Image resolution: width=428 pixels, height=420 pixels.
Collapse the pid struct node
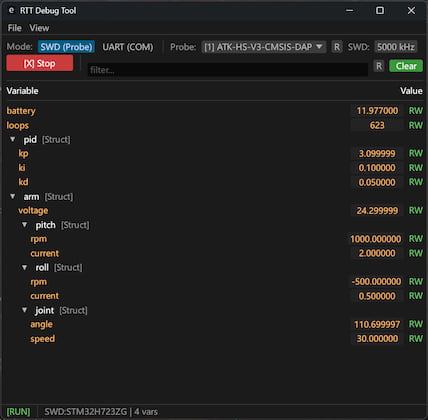point(13,139)
